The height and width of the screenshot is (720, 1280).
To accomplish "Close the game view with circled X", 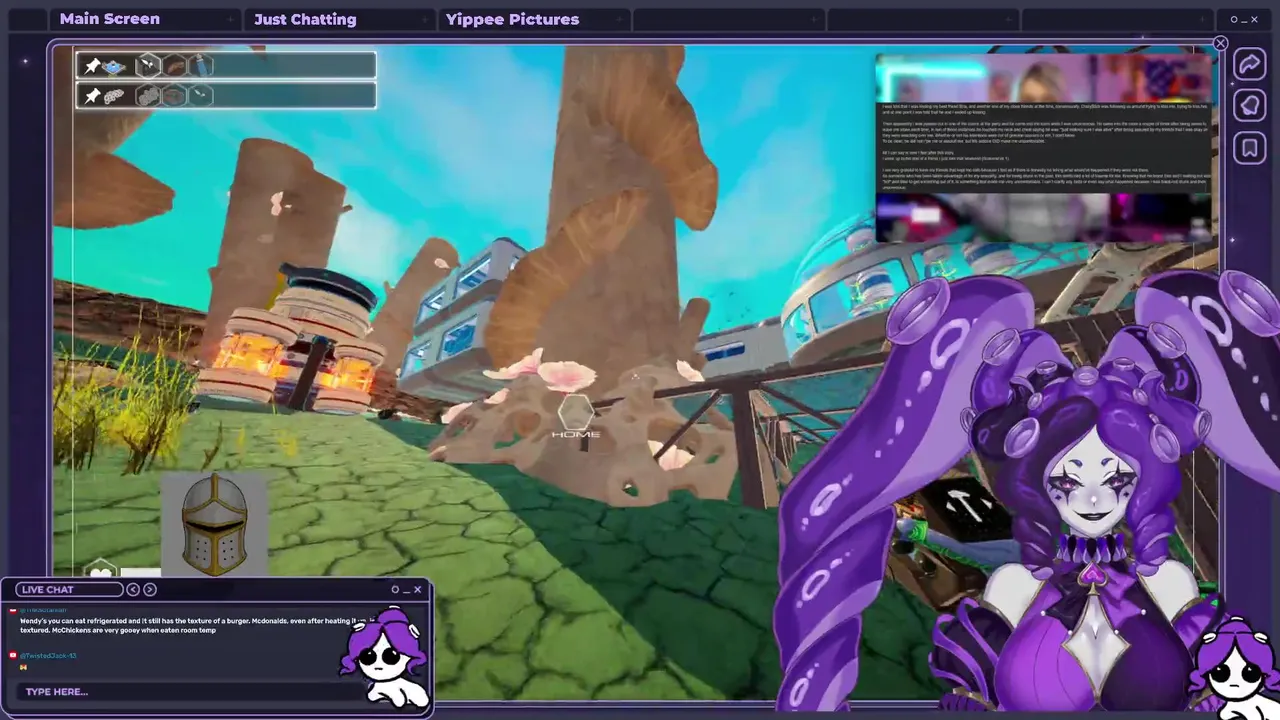I will coord(1220,43).
